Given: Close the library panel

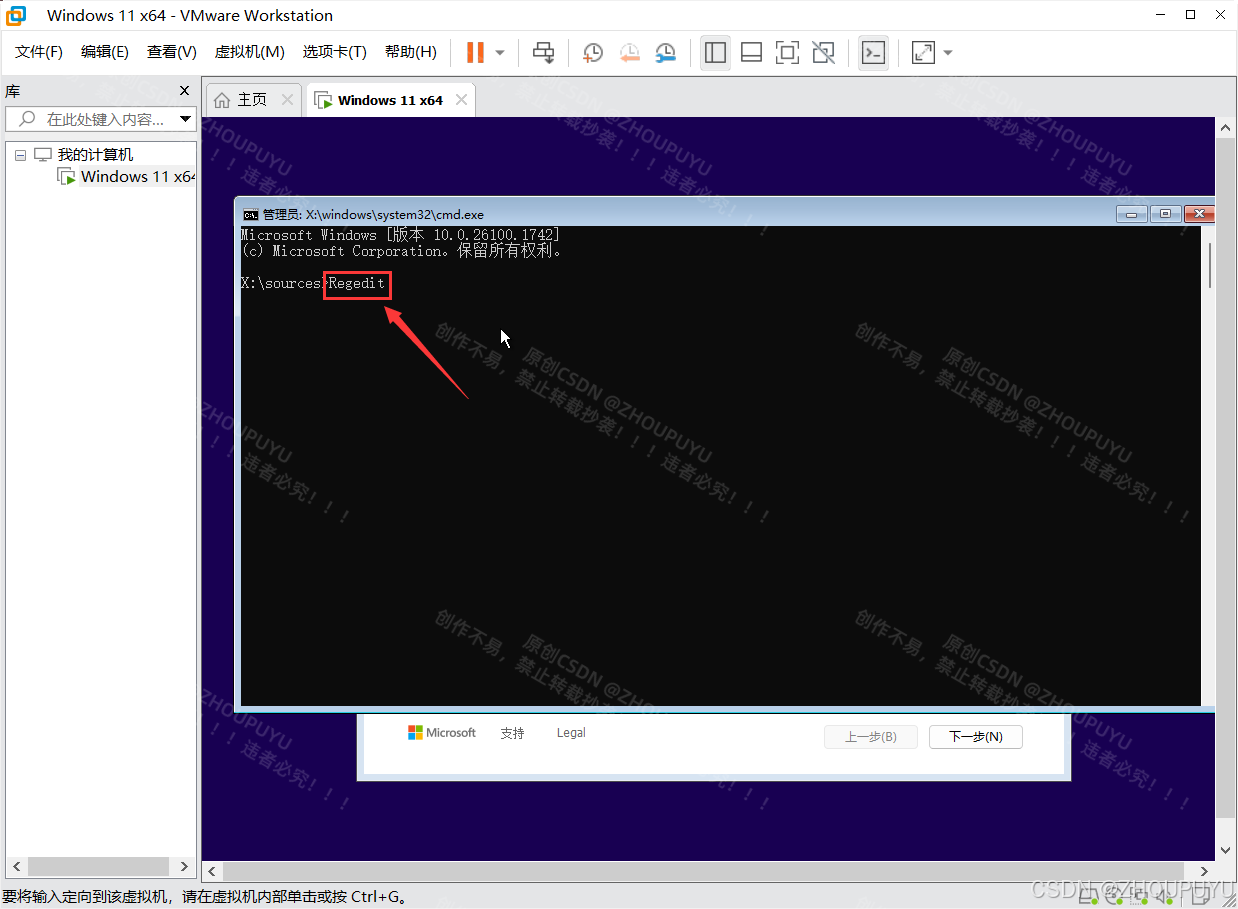Looking at the screenshot, I should [184, 91].
